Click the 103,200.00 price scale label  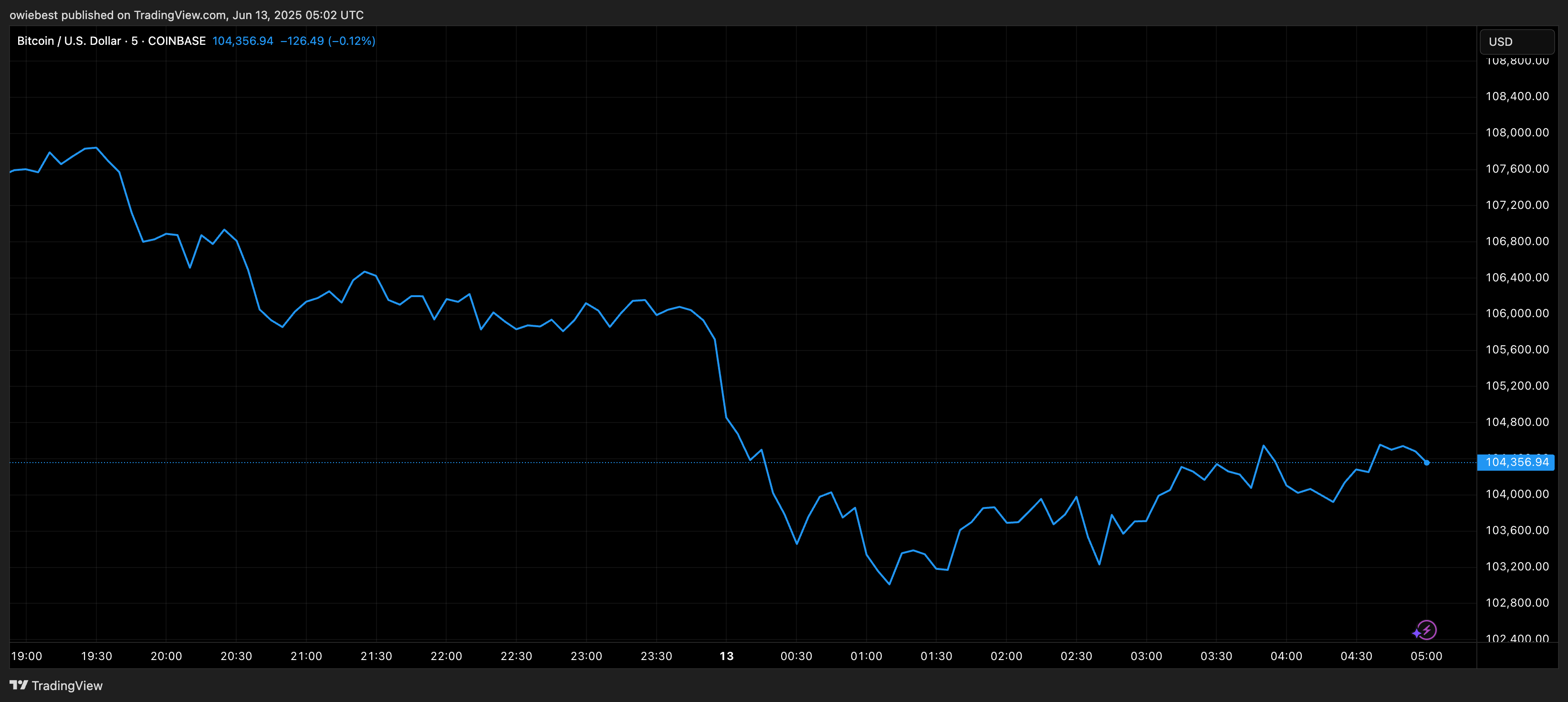pyautogui.click(x=1517, y=567)
